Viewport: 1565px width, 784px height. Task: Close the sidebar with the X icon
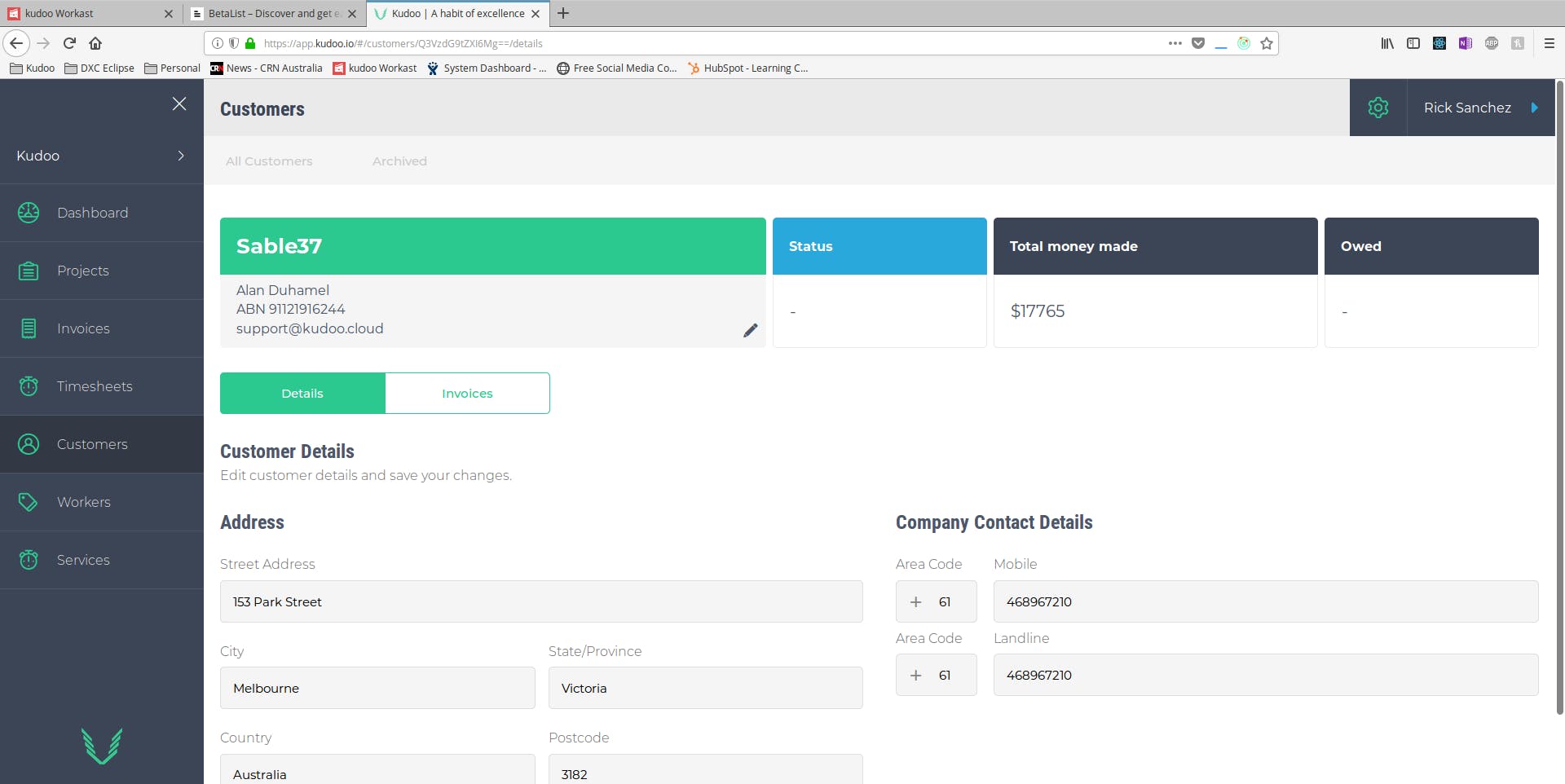179,104
